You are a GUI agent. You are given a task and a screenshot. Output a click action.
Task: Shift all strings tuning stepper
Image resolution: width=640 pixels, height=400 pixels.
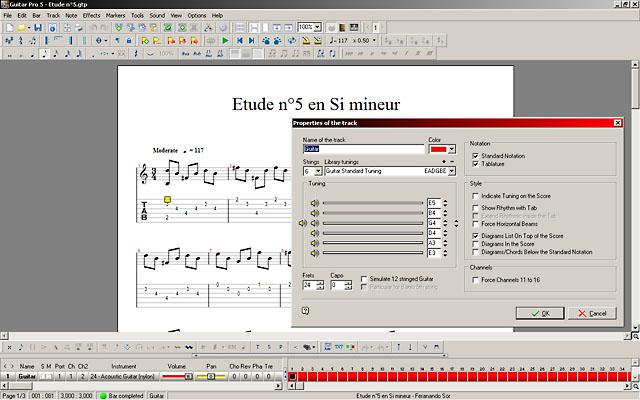pyautogui.click(x=456, y=223)
